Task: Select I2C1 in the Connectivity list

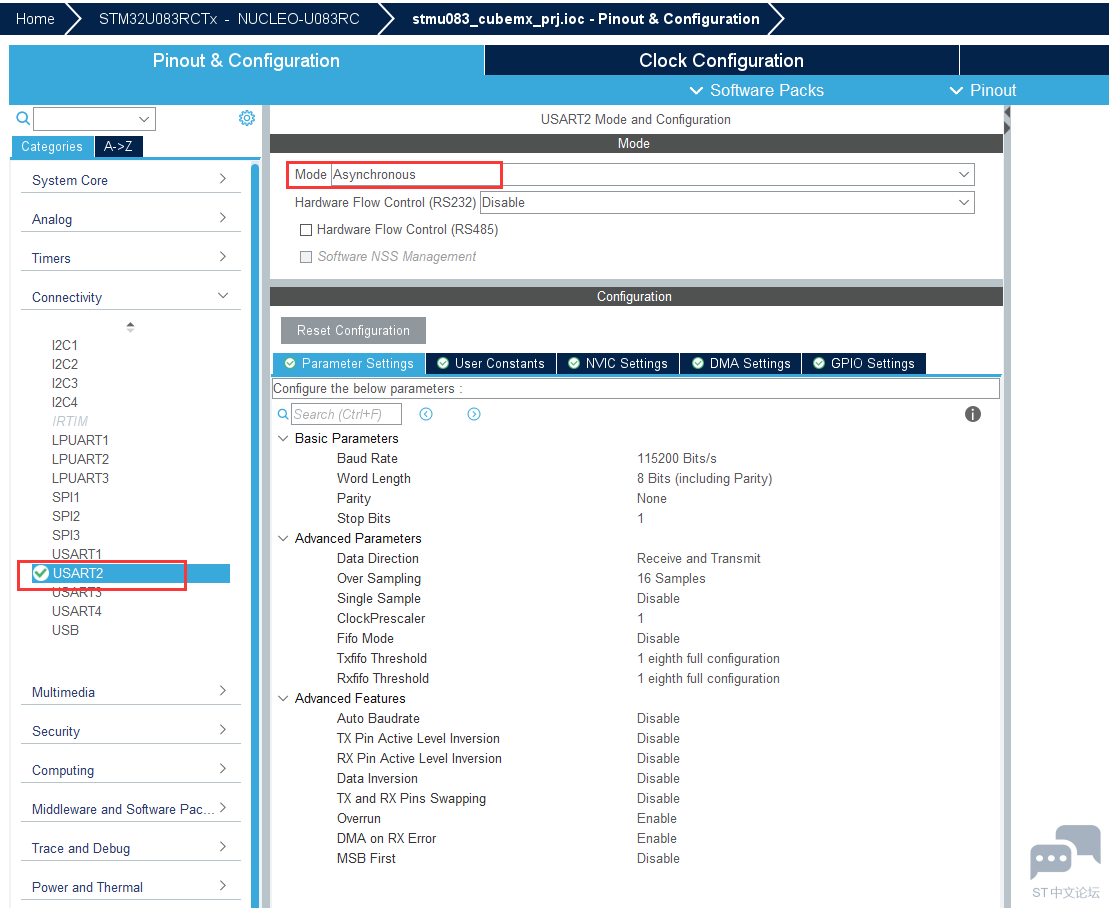Action: pyautogui.click(x=64, y=345)
